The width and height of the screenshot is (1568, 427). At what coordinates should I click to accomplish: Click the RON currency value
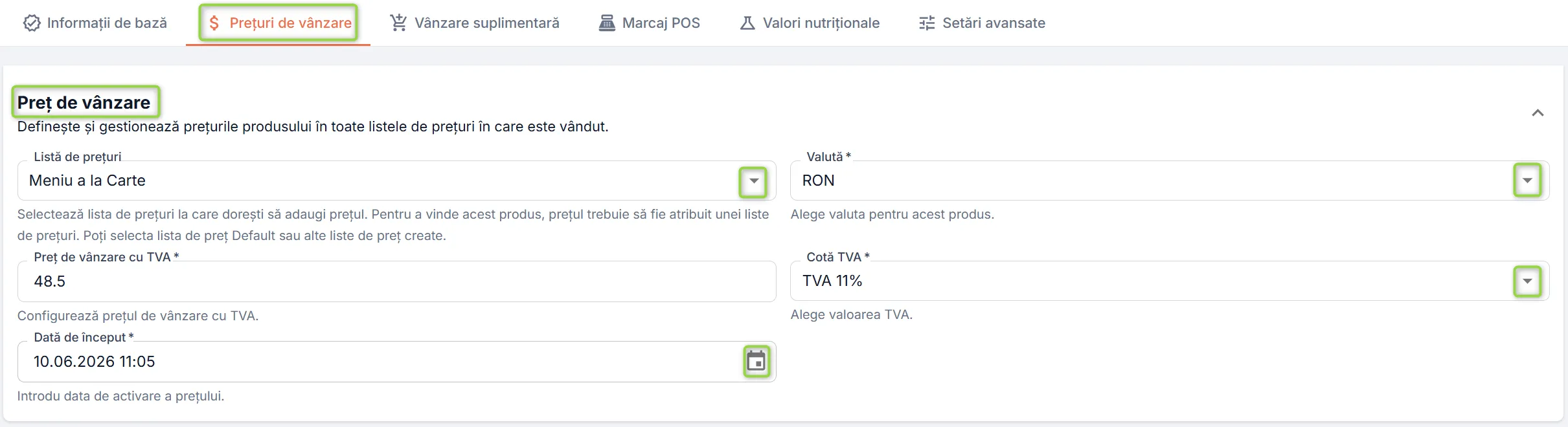click(x=819, y=181)
